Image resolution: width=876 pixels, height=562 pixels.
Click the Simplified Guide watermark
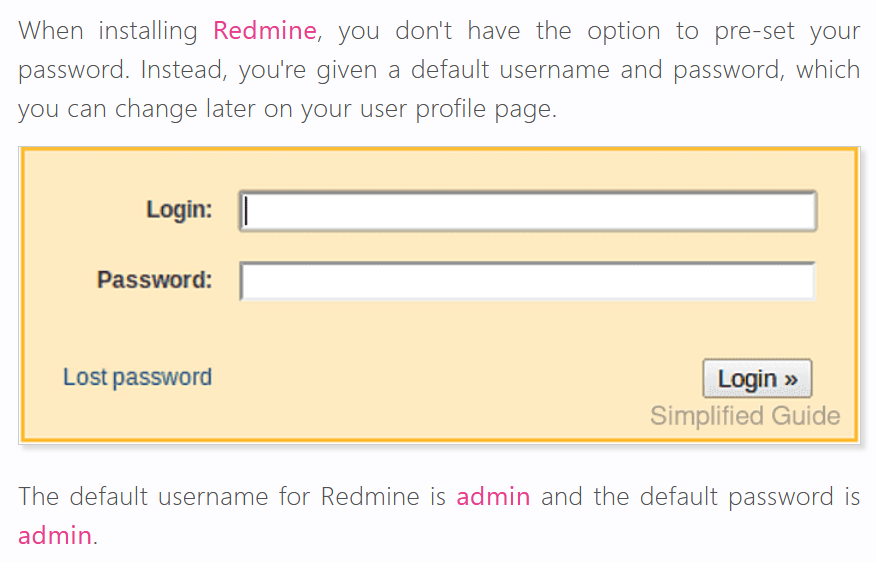point(745,416)
